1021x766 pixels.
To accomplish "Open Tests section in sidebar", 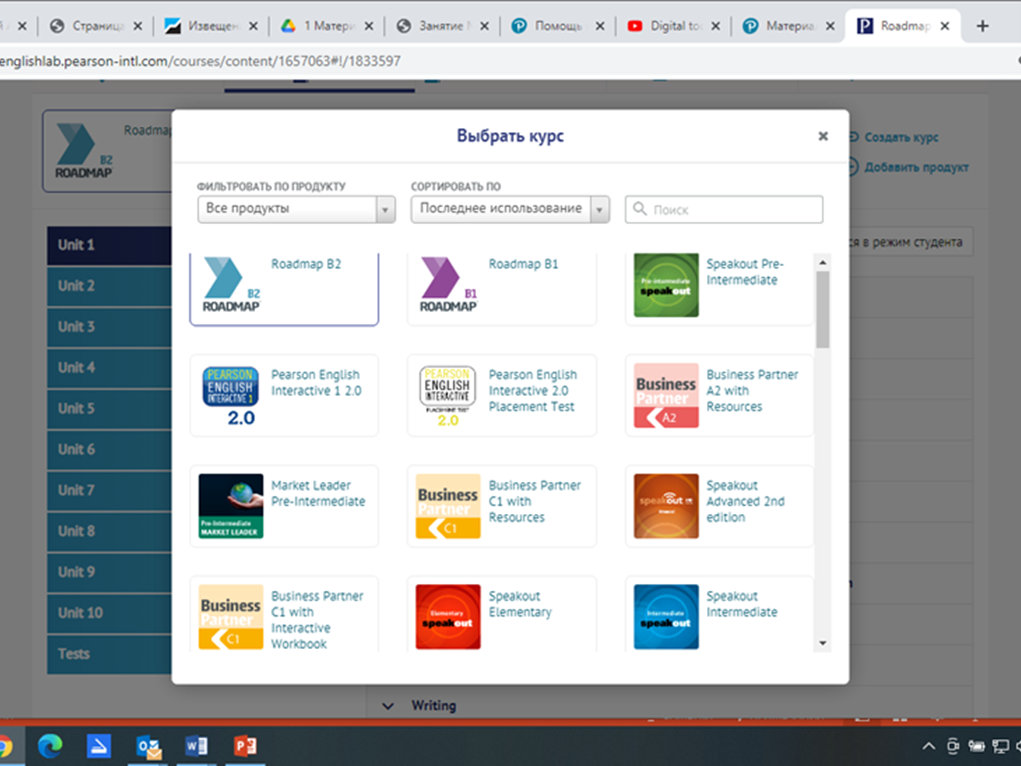I will tap(109, 654).
